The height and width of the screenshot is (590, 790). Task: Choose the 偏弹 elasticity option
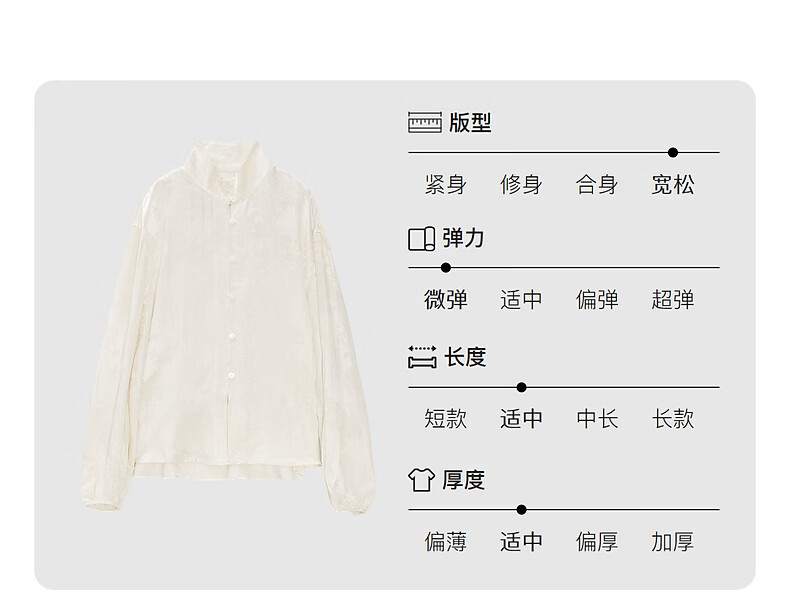(x=597, y=300)
